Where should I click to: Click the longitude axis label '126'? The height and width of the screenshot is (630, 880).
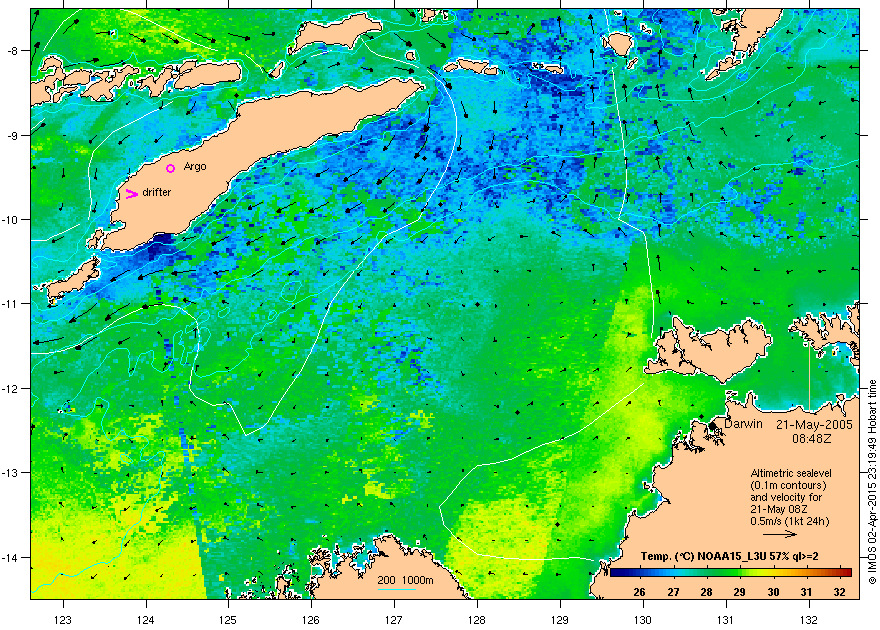(x=311, y=620)
